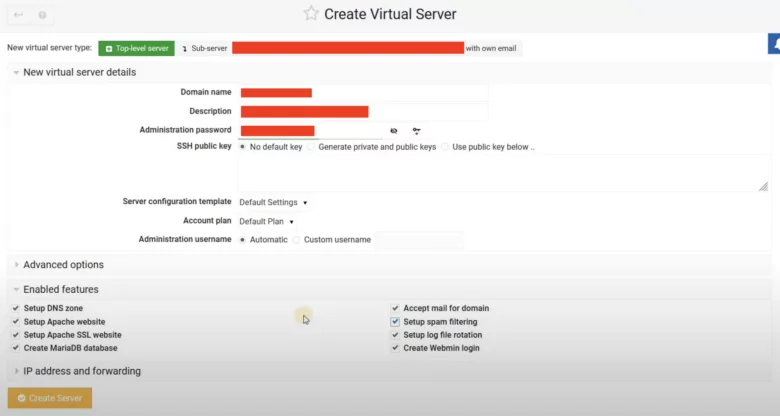Expand IP address and forwarding section

tap(81, 371)
